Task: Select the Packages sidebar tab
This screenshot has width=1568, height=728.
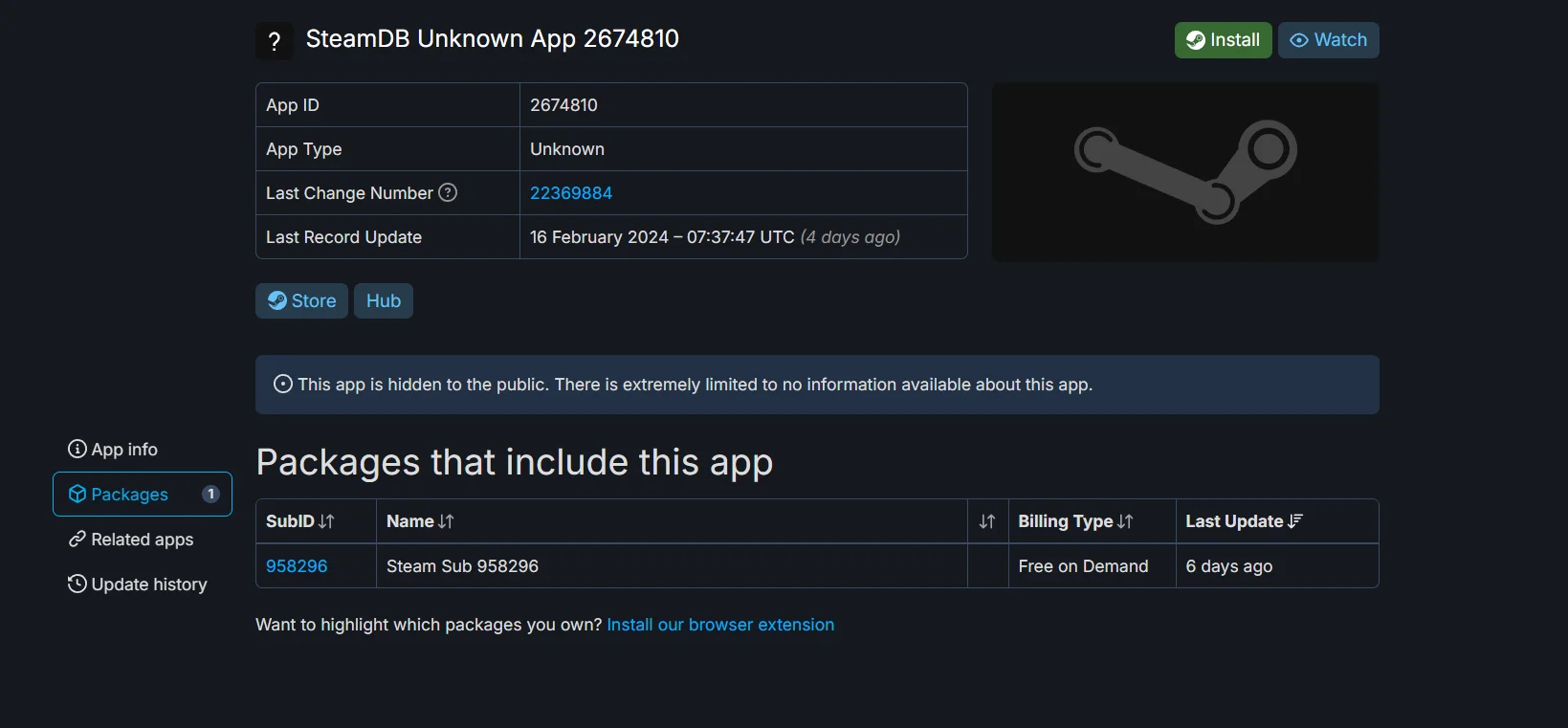Action: 142,494
